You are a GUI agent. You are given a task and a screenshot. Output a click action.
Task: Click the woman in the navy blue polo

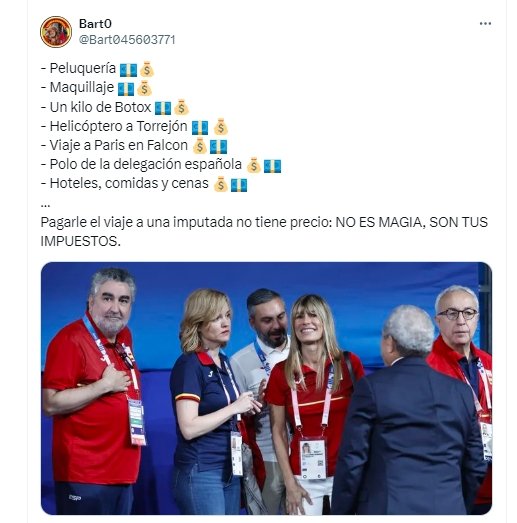[x=209, y=400]
